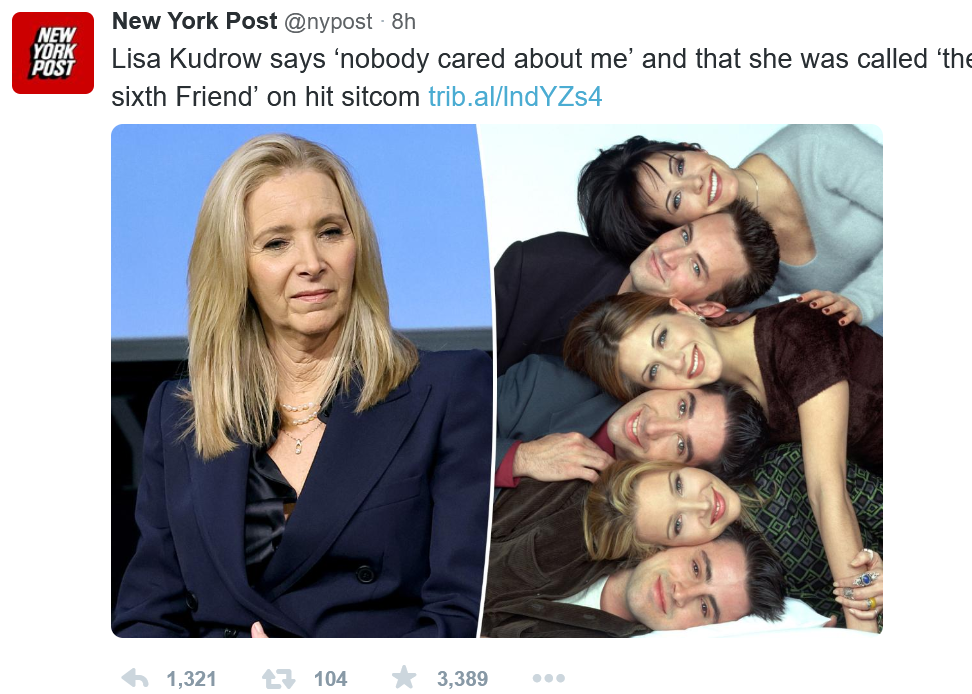Open the trib.al/lndYZs4 article link
The height and width of the screenshot is (694, 972).
click(515, 97)
